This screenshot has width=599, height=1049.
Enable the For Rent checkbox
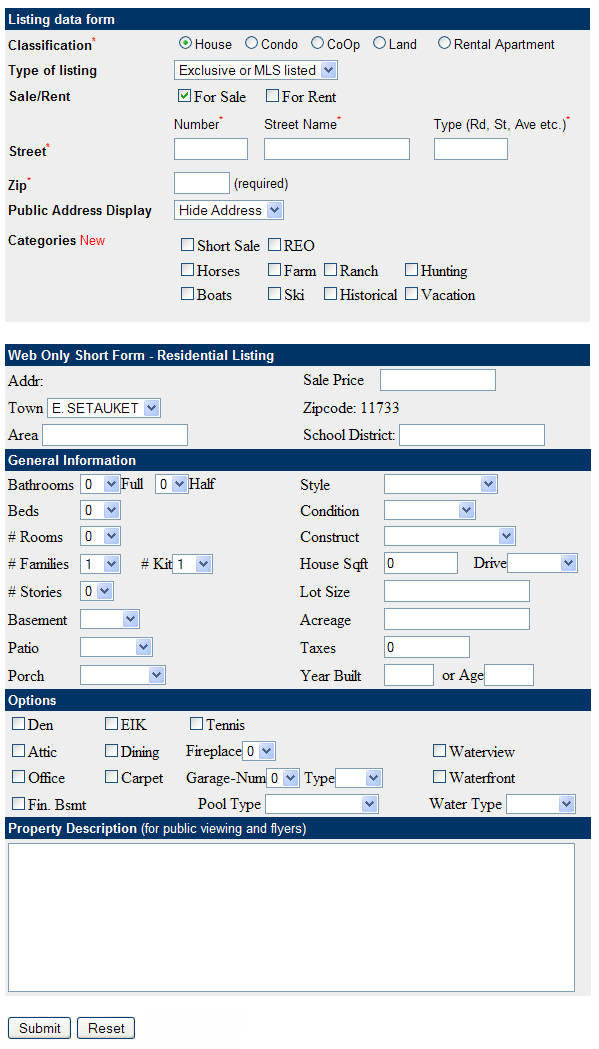[x=272, y=96]
